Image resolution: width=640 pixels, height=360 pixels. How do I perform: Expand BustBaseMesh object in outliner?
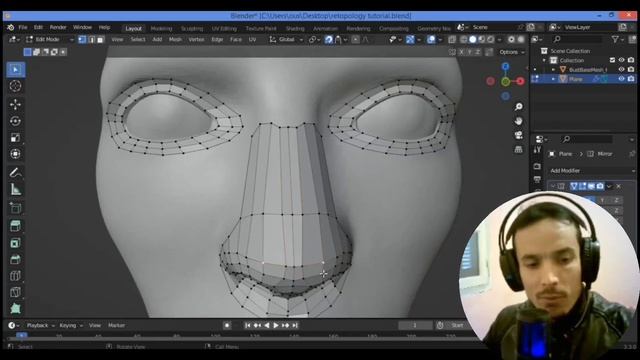pos(553,69)
